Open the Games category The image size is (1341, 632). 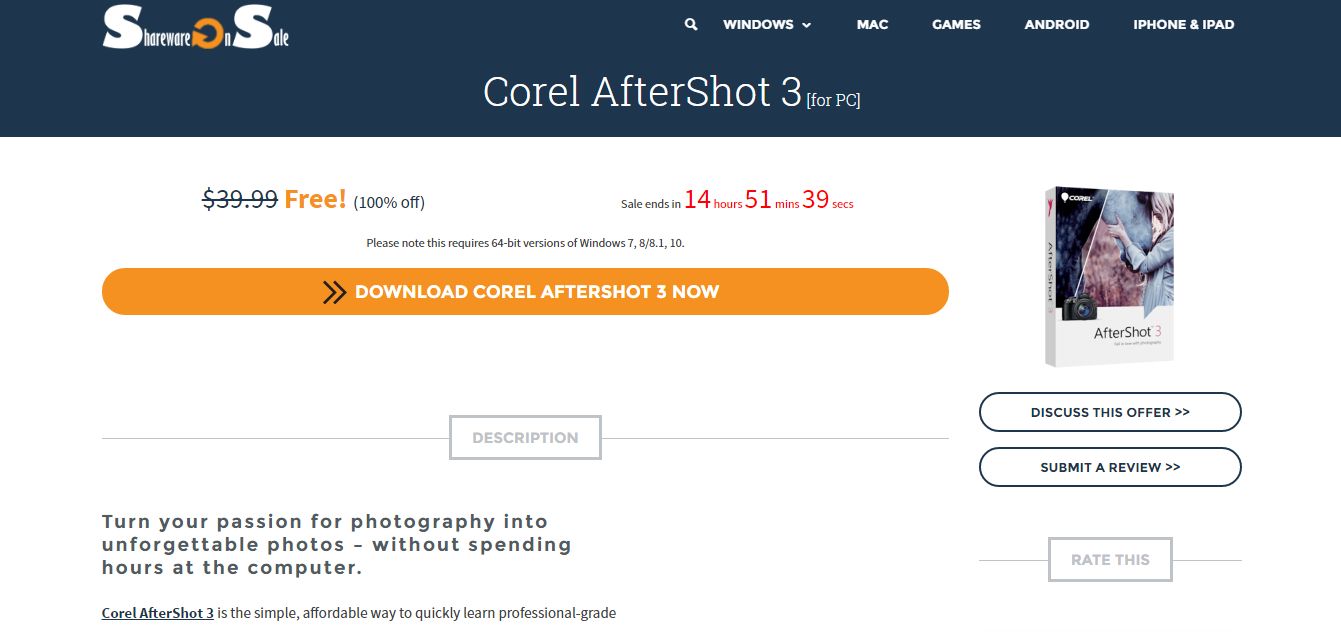(956, 24)
